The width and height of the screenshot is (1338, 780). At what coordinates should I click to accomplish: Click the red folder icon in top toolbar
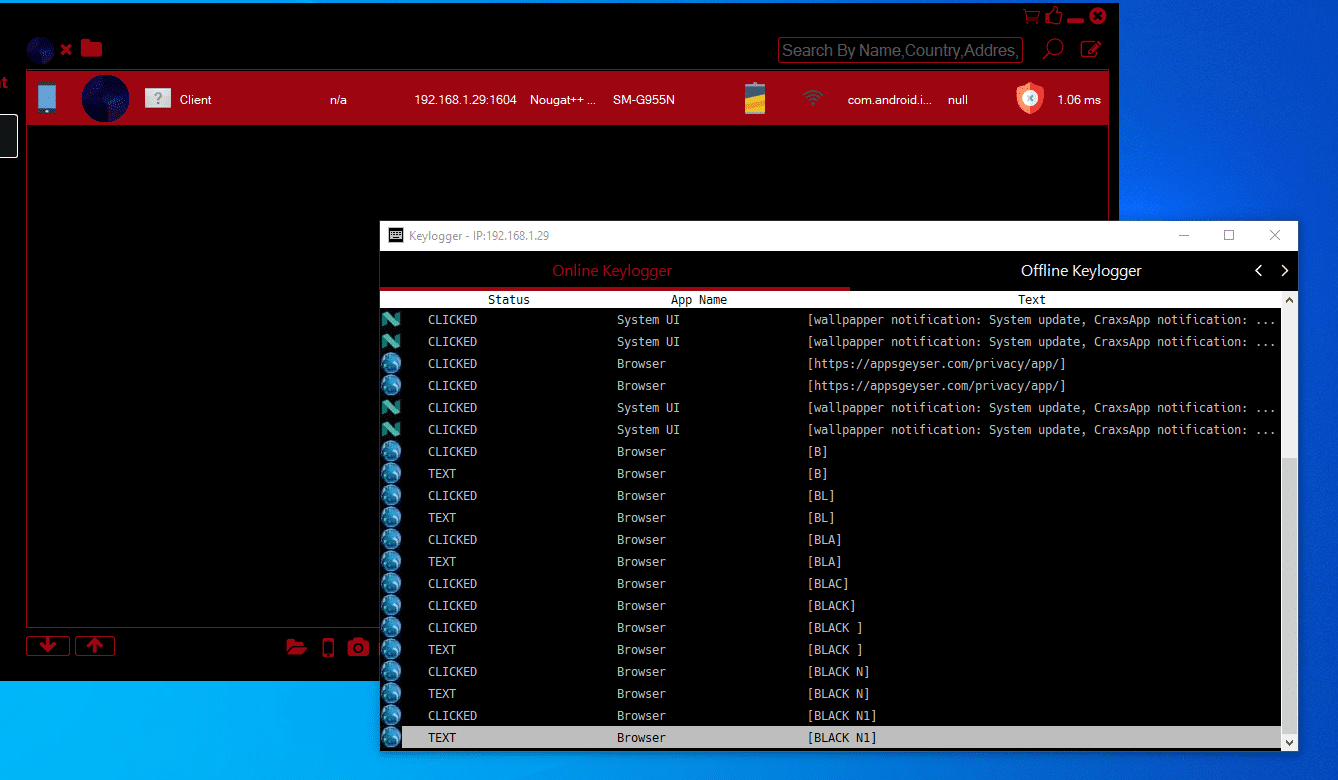pyautogui.click(x=92, y=48)
